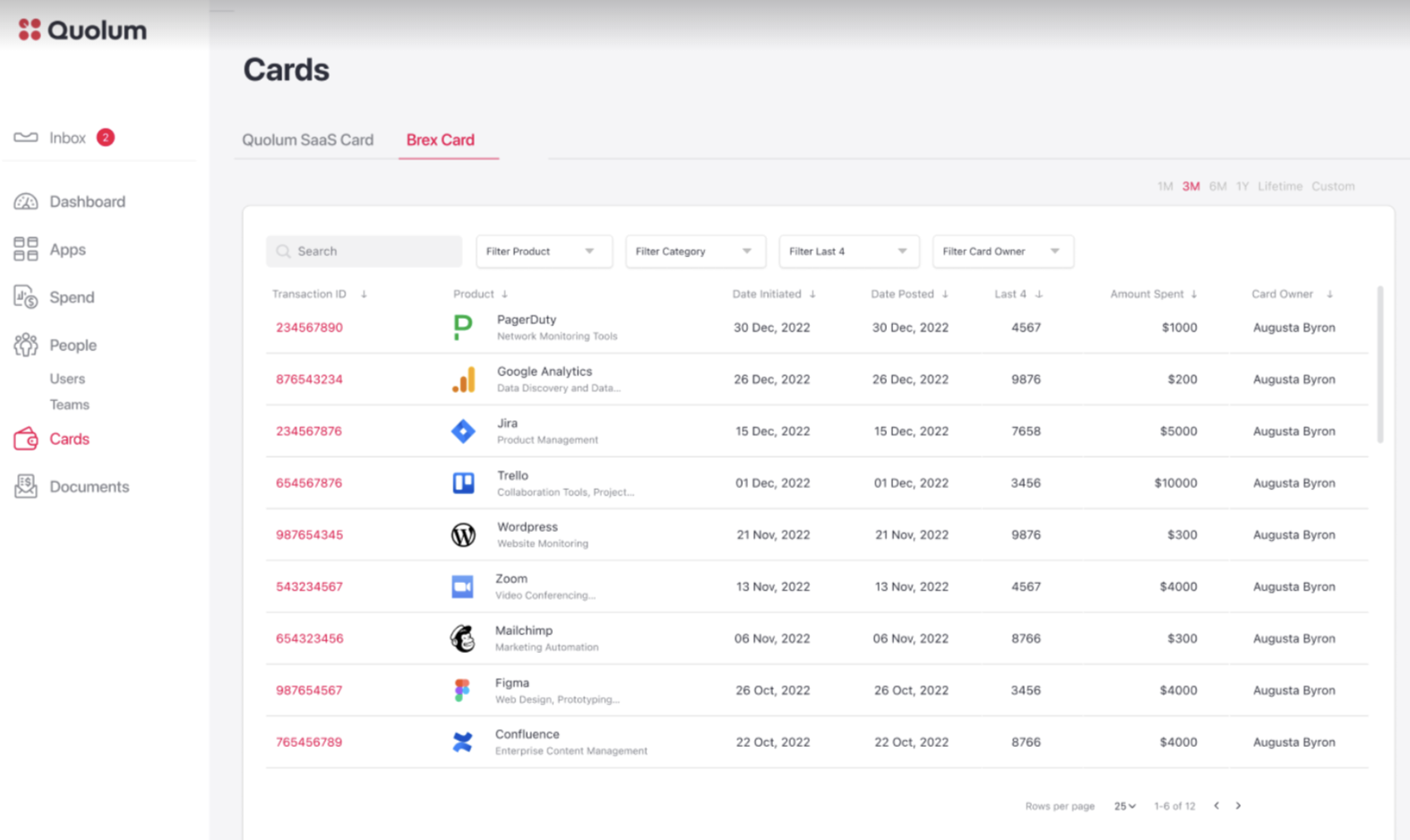Select the Brex Card tab
The height and width of the screenshot is (840, 1410).
tap(441, 140)
